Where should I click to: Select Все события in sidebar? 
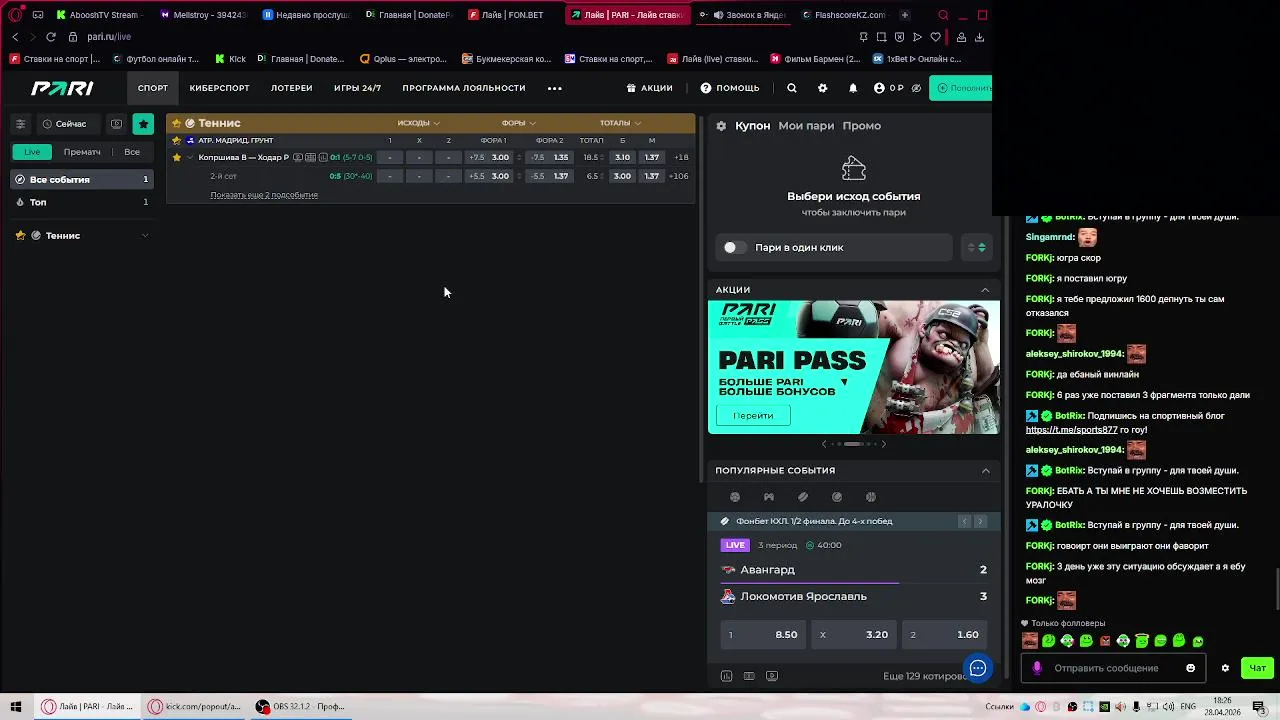[x=81, y=179]
